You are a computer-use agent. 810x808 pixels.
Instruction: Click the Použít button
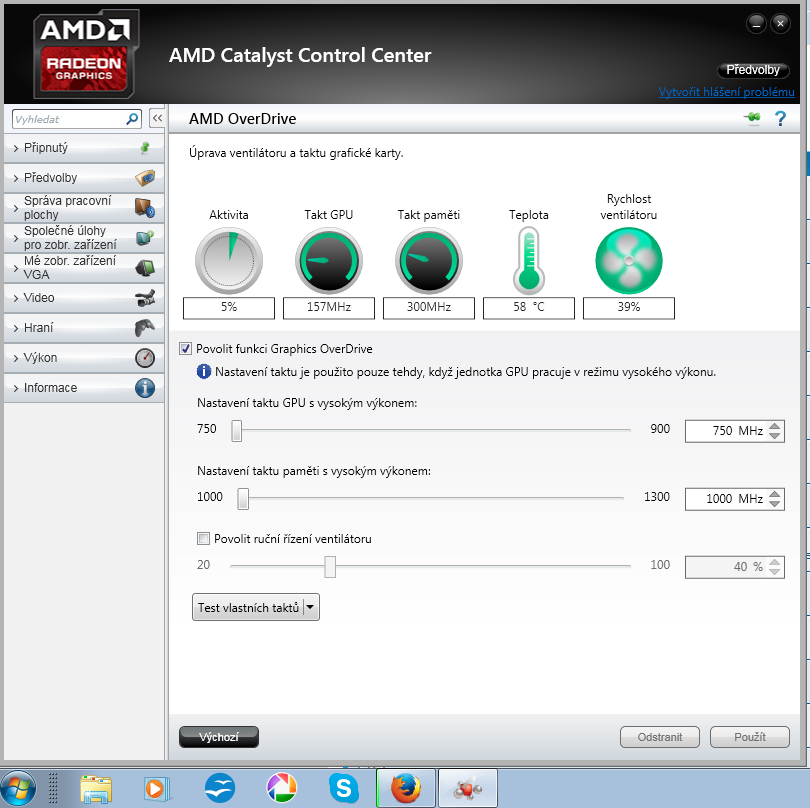(750, 737)
